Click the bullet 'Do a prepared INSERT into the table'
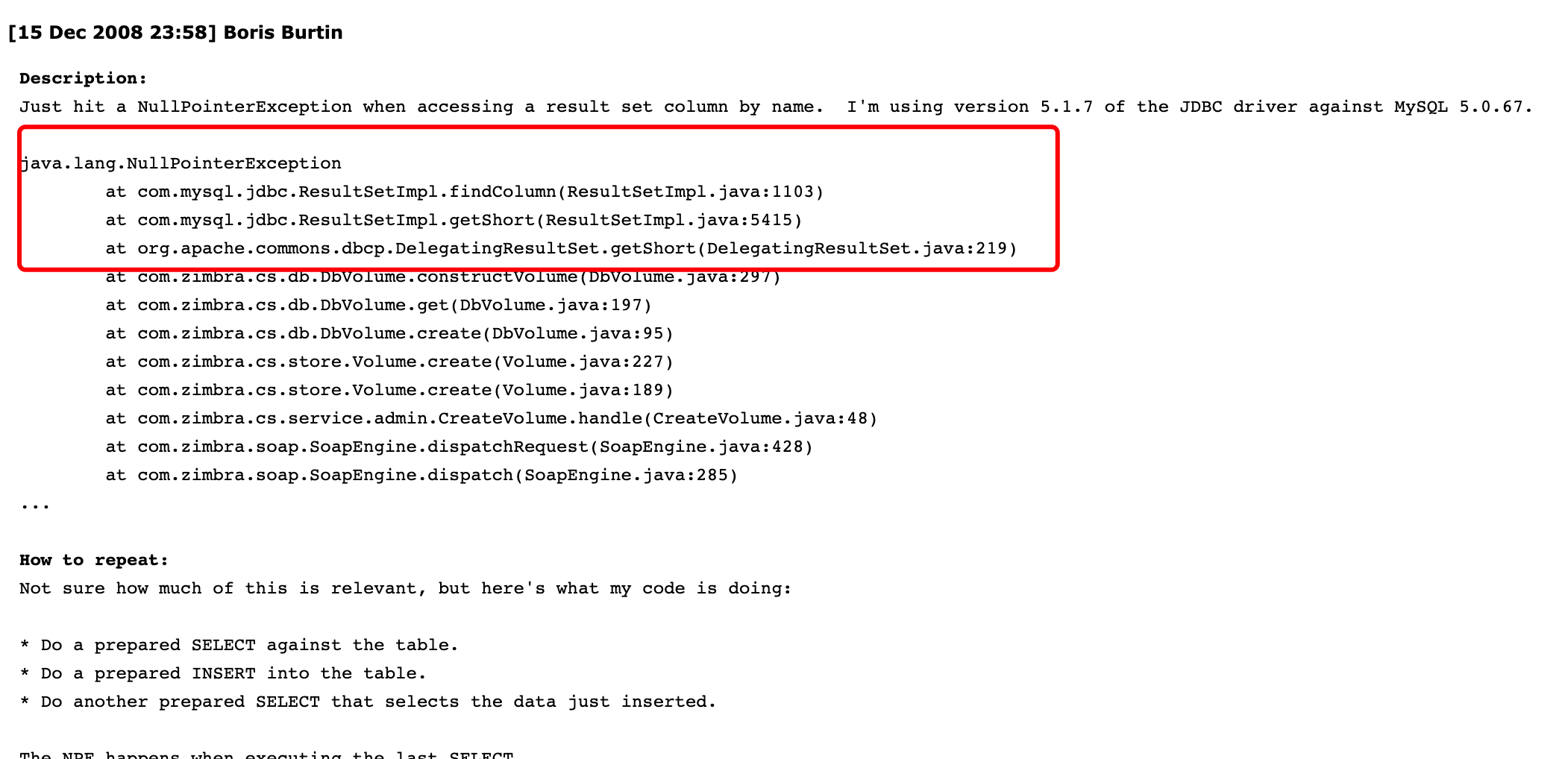Image resolution: width=1568 pixels, height=759 pixels. (223, 673)
